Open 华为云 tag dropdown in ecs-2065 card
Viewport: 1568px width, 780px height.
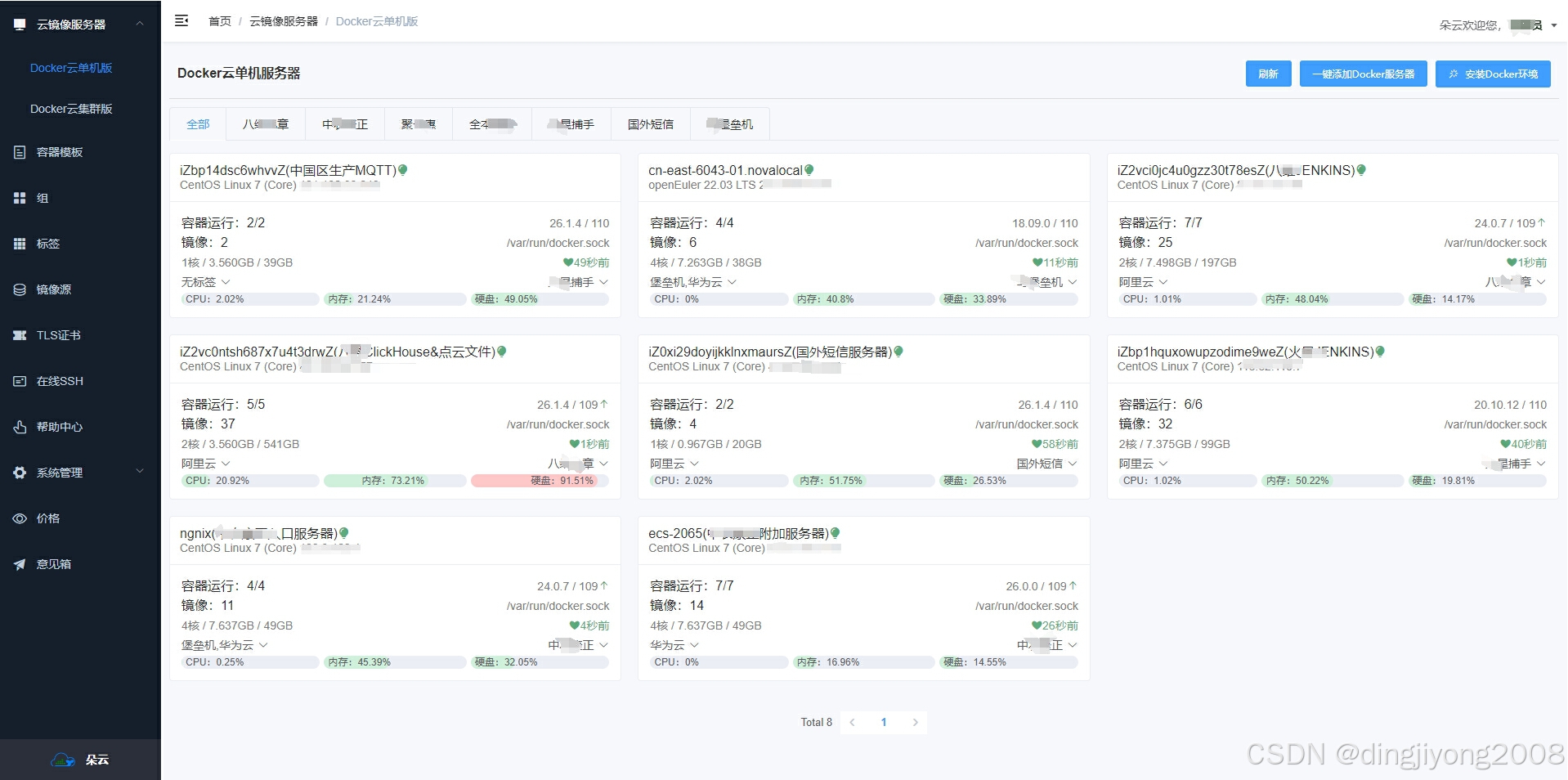pyautogui.click(x=674, y=645)
